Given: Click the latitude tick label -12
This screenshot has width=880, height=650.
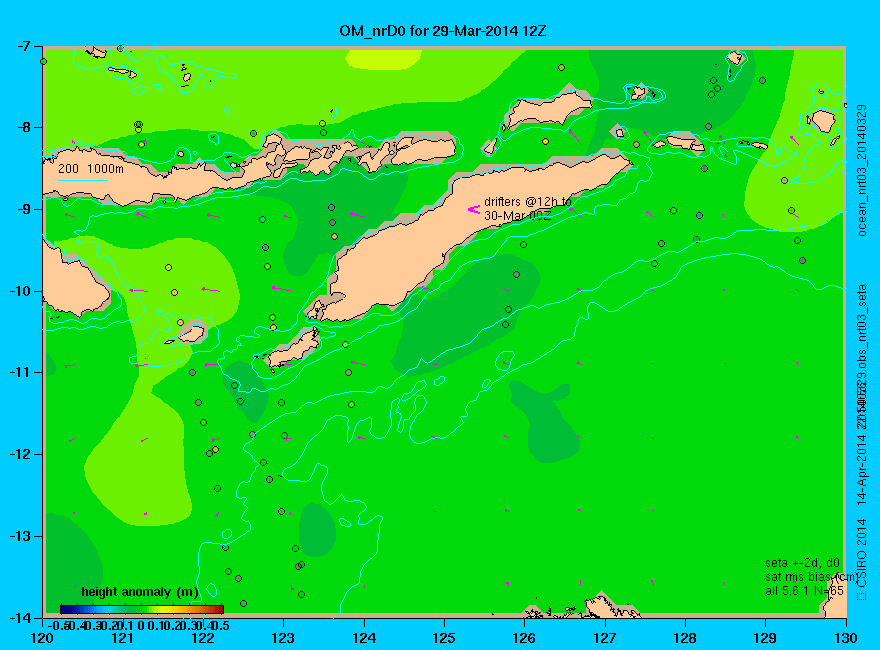Looking at the screenshot, I should click(x=22, y=454).
